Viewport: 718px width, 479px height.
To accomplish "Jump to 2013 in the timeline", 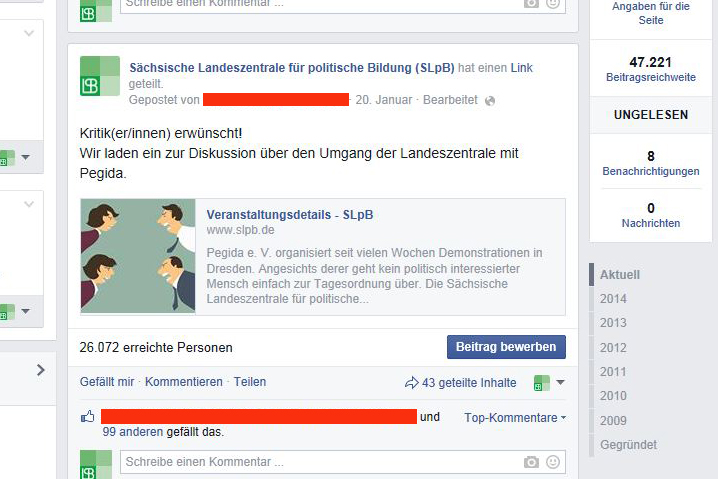I will point(613,323).
